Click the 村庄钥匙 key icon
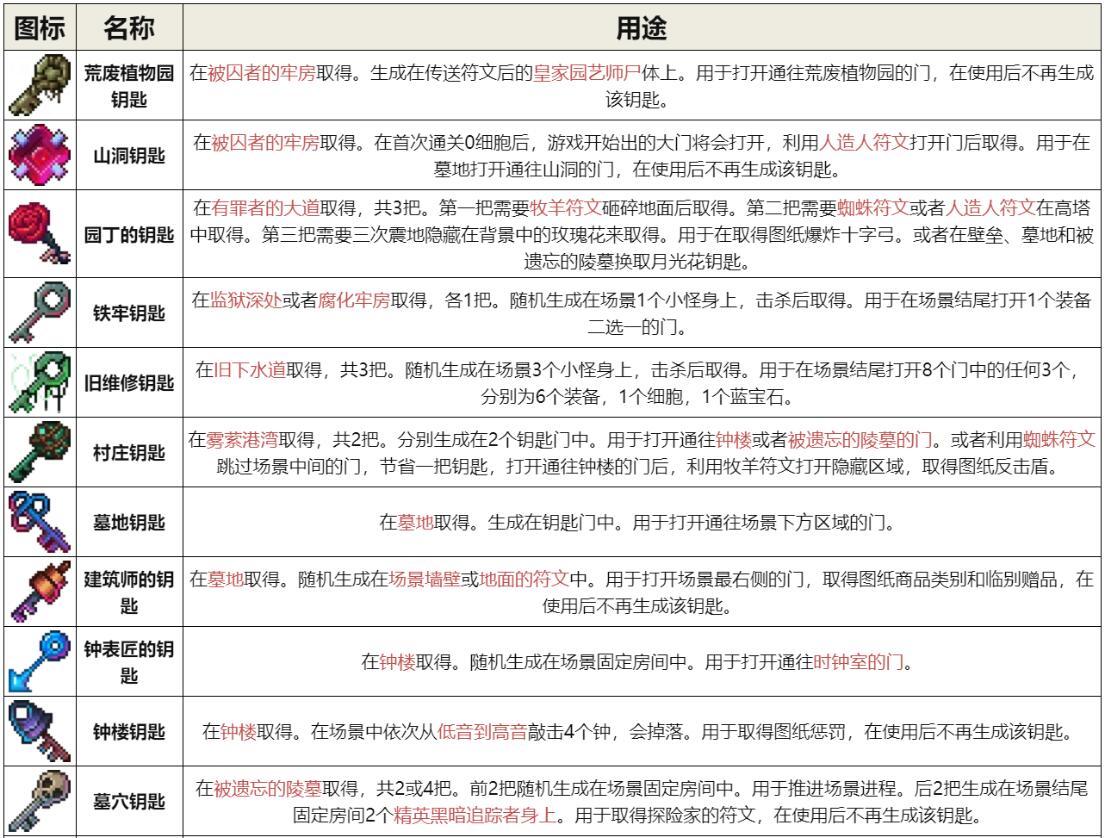This screenshot has width=1105, height=838. (38, 453)
